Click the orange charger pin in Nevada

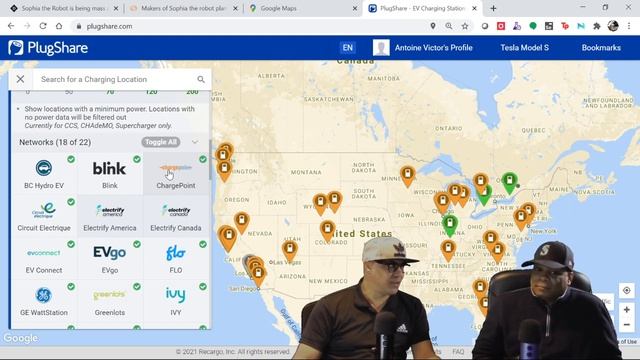point(242,222)
